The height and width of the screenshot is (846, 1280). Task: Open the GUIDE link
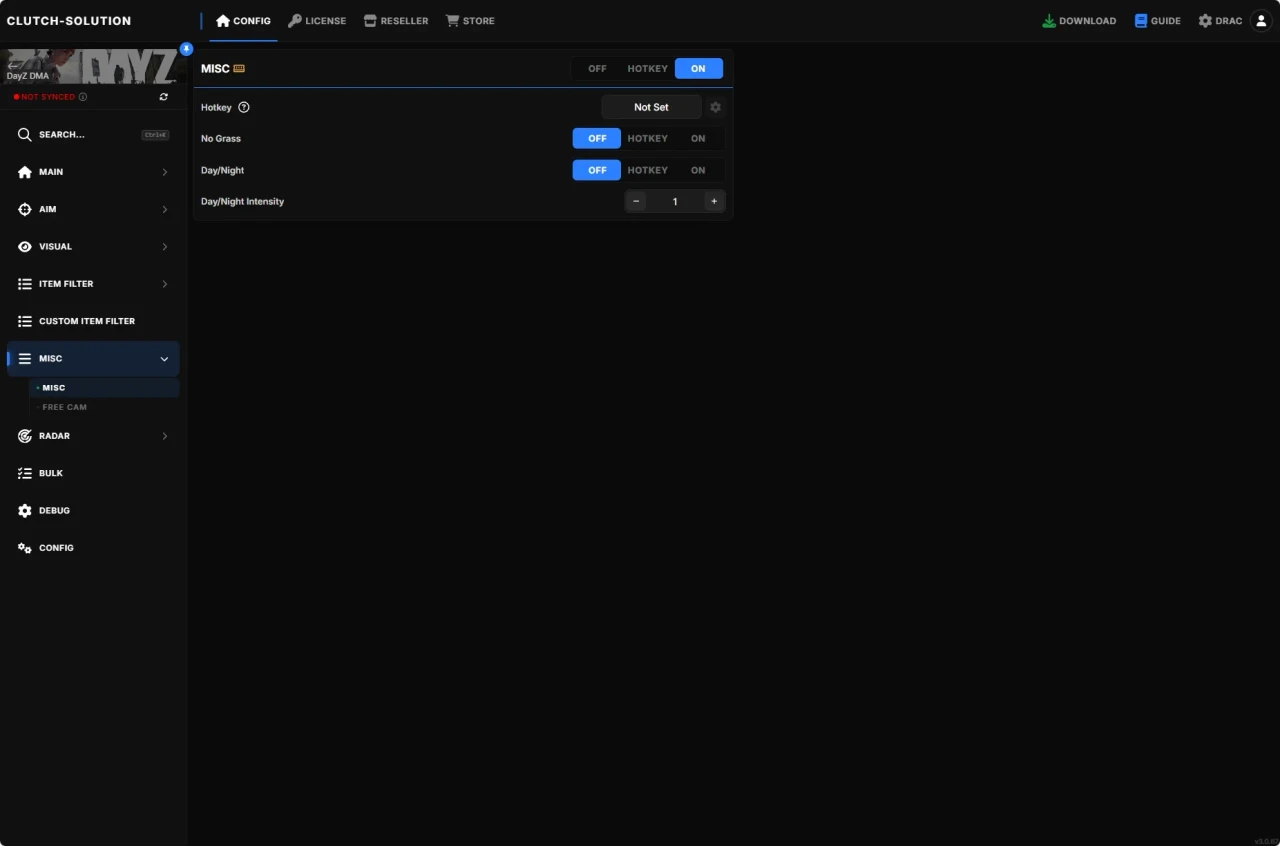pos(1157,21)
